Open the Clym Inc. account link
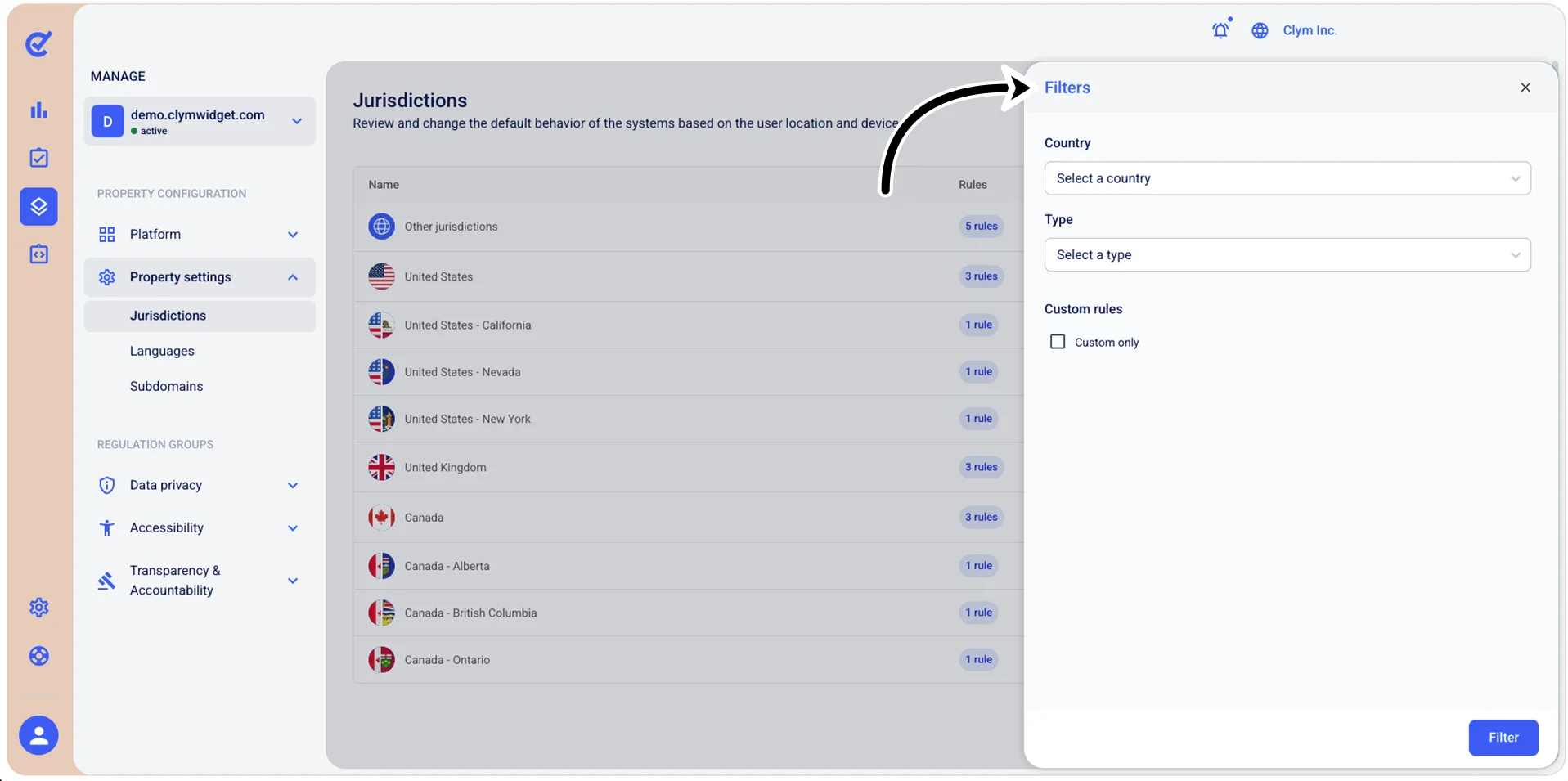The width and height of the screenshot is (1568, 781). (x=1310, y=30)
